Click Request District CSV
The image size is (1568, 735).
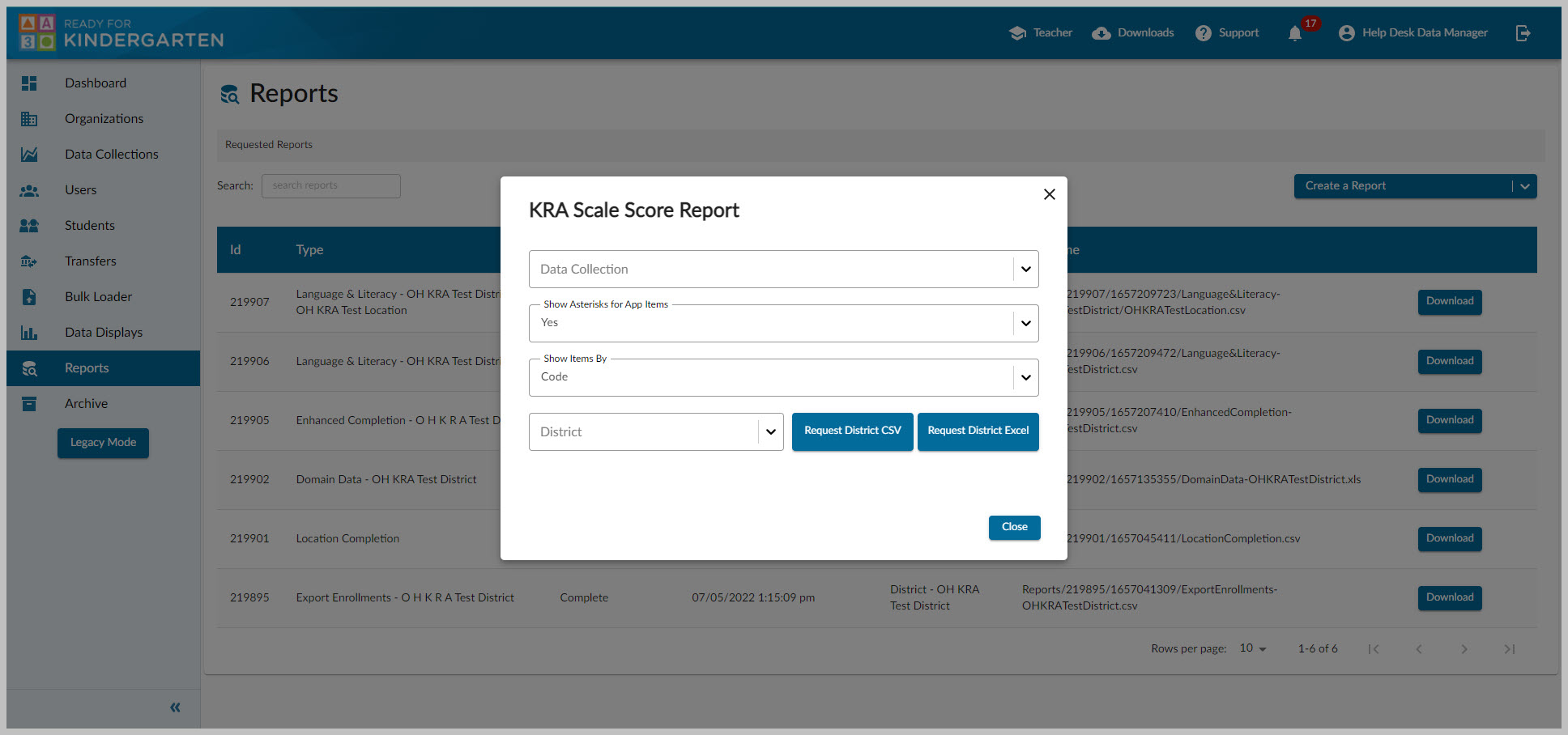click(x=852, y=431)
